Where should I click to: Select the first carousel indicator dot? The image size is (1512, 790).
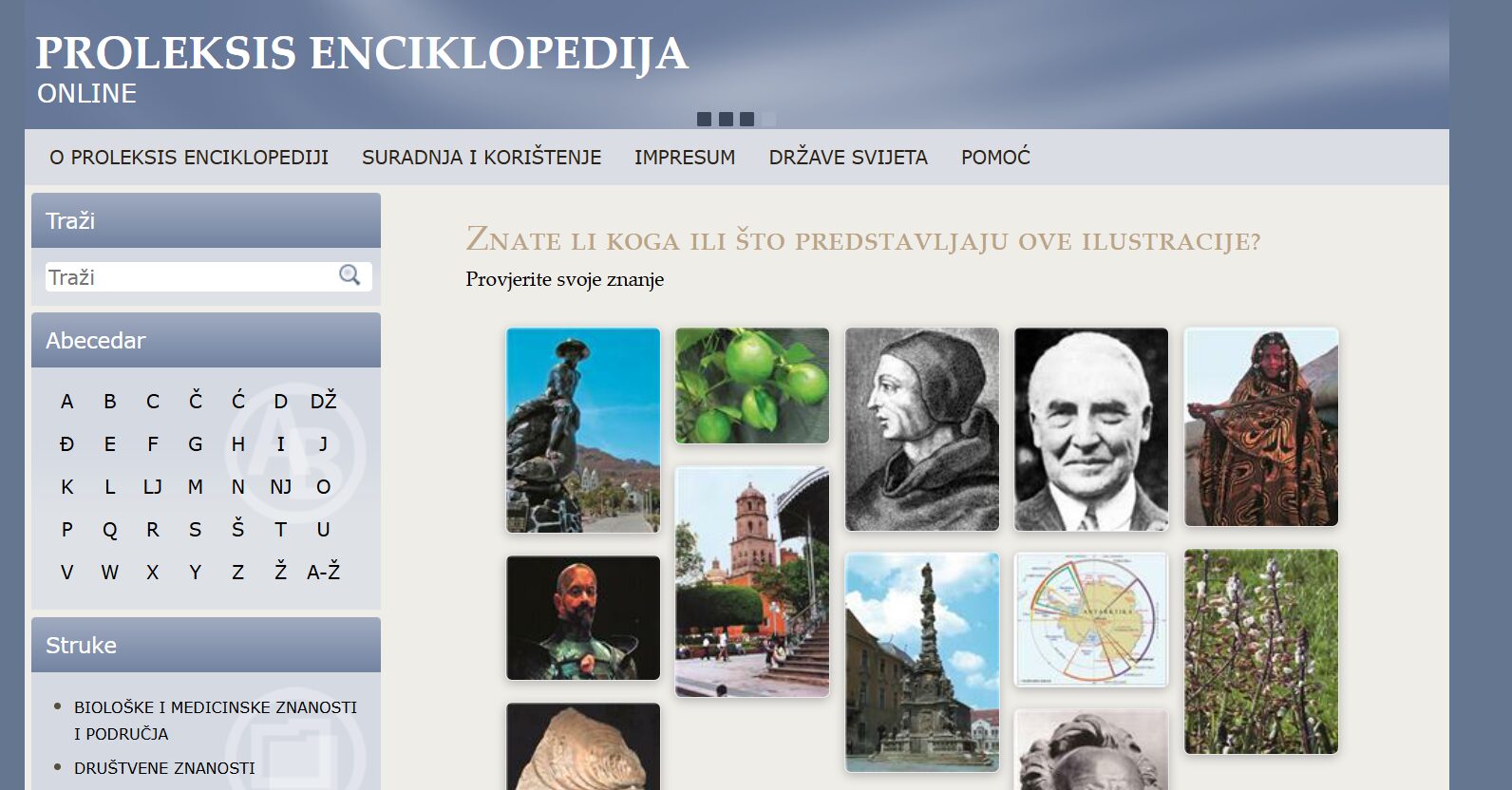click(x=704, y=119)
